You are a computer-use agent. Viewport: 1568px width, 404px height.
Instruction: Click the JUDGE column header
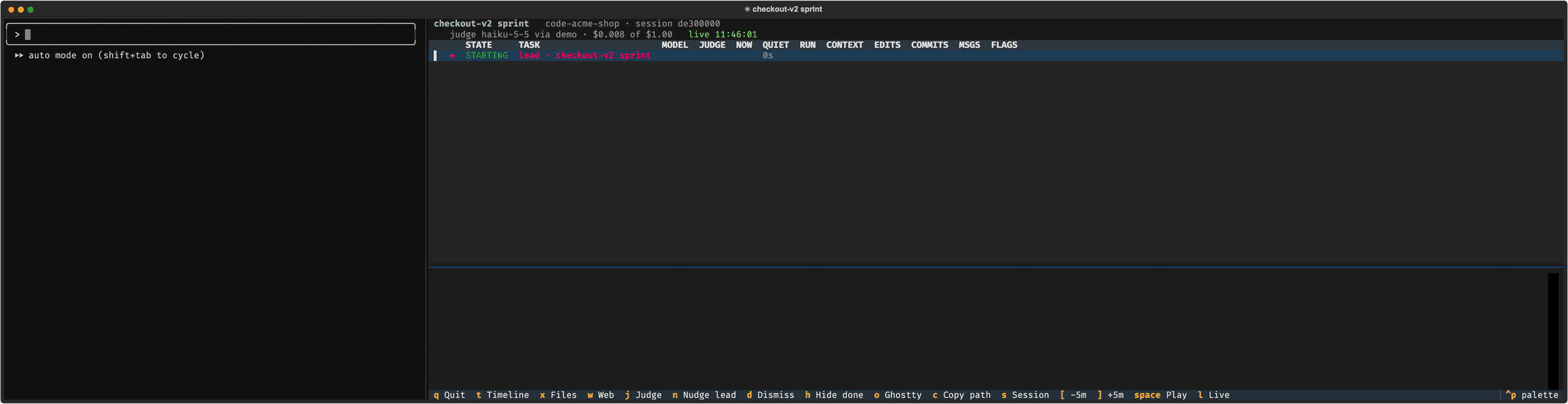(712, 45)
